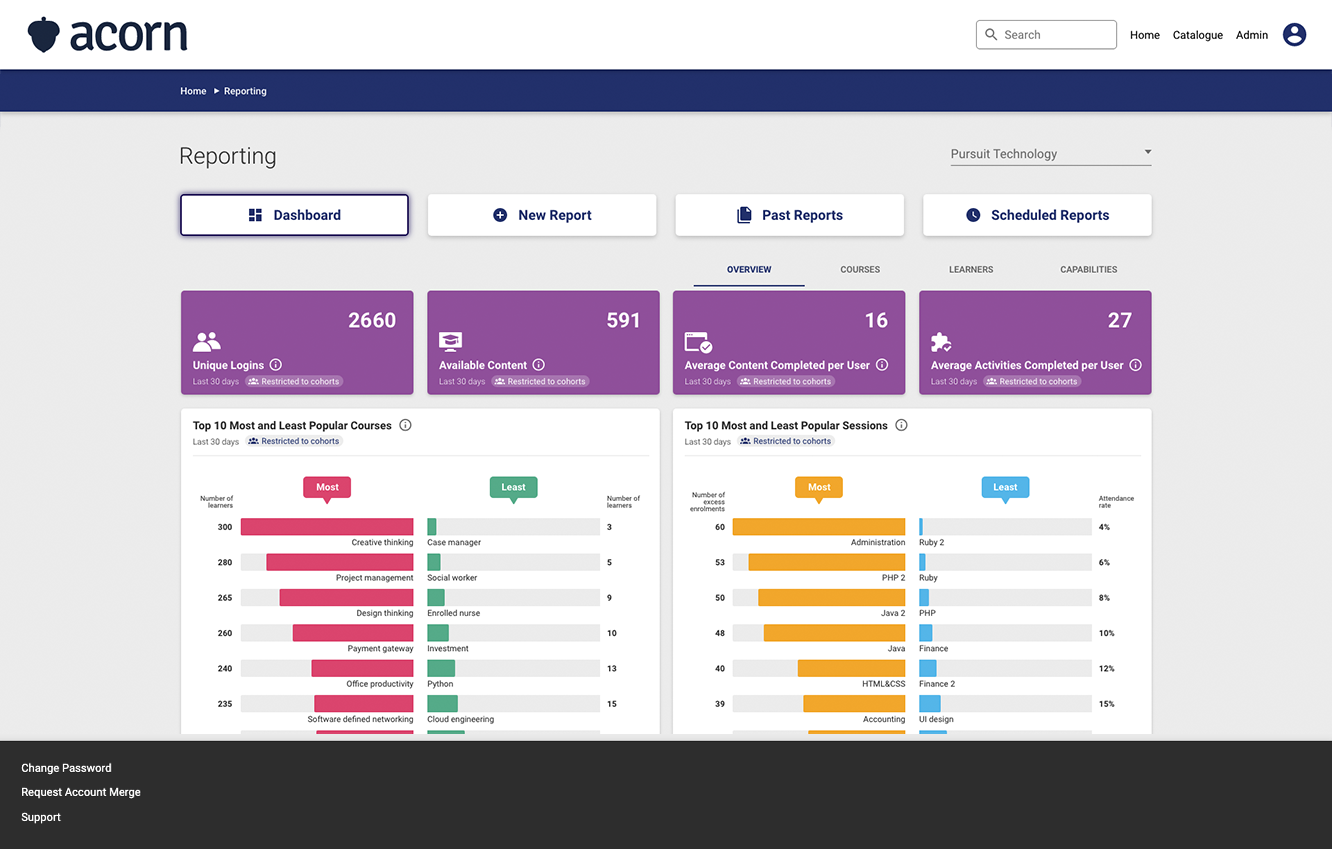Viewport: 1332px width, 849px height.
Task: Click the Acorn logo
Action: click(107, 35)
